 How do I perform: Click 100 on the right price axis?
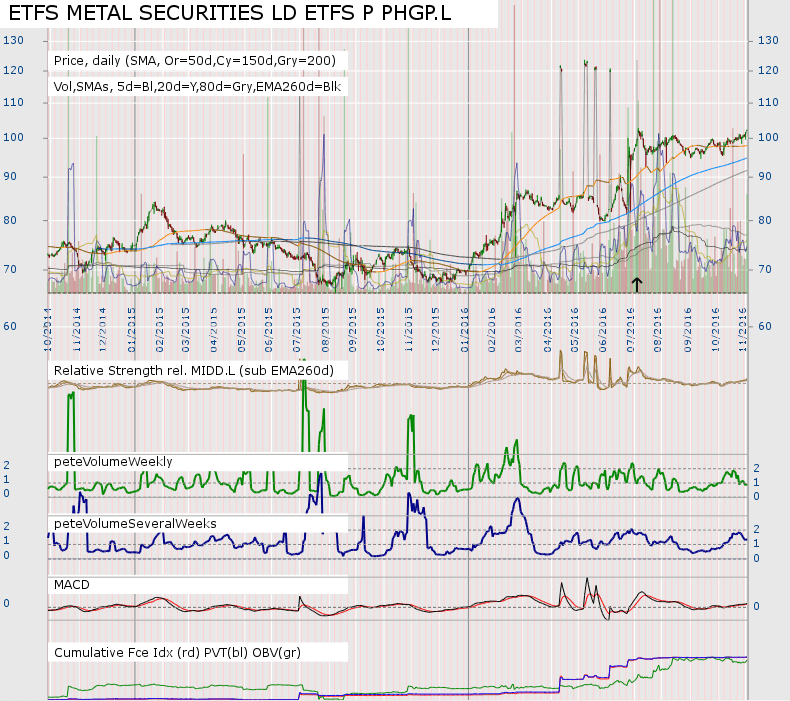click(x=768, y=137)
